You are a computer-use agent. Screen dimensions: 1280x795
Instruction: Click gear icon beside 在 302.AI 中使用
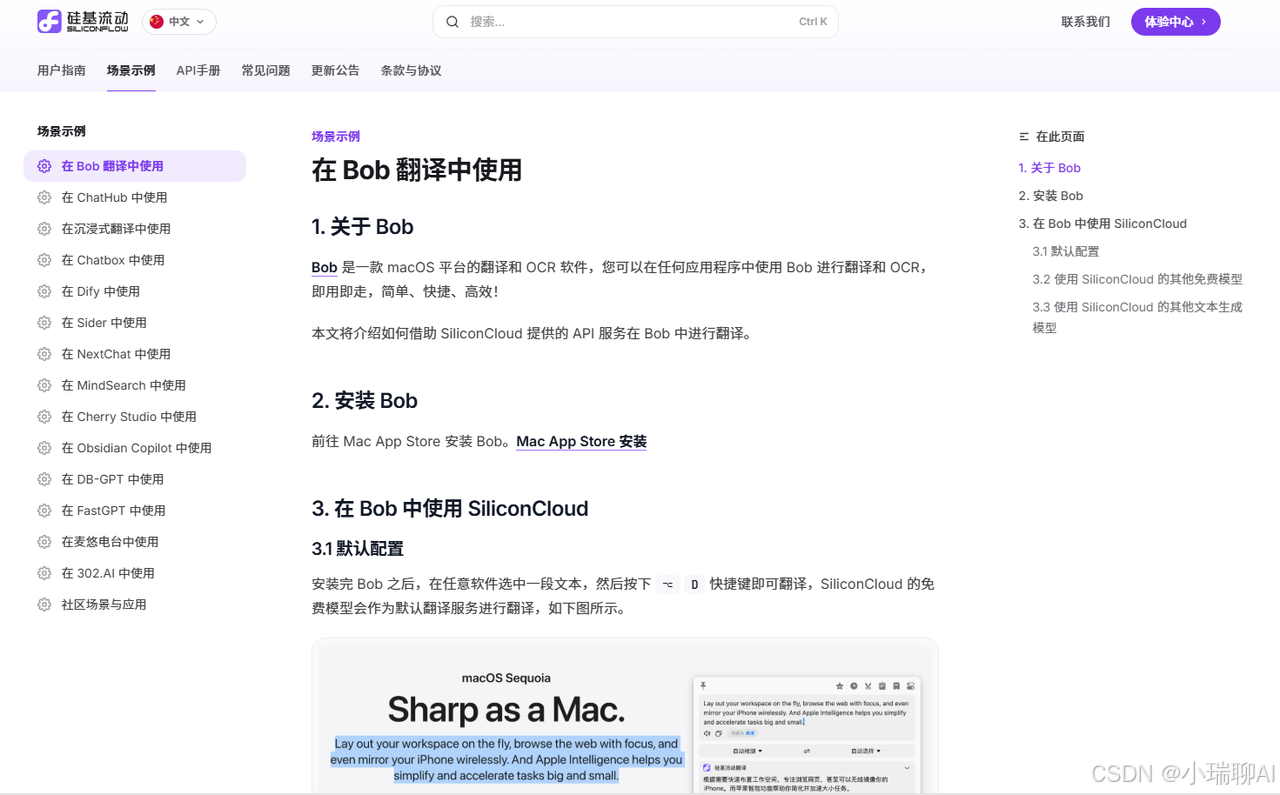click(x=44, y=574)
